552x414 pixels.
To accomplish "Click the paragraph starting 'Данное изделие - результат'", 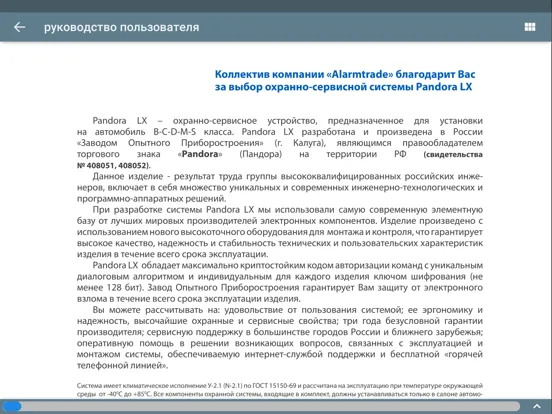I will coord(280,187).
